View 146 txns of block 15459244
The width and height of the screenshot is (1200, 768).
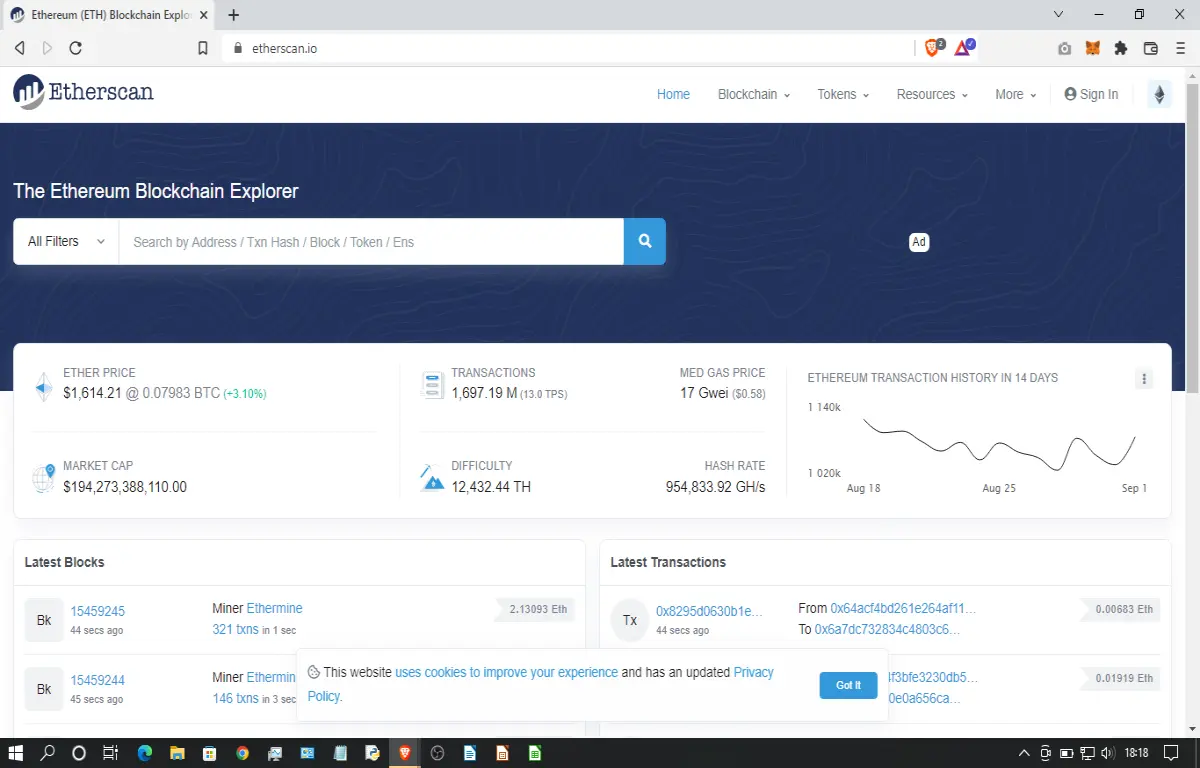(235, 698)
